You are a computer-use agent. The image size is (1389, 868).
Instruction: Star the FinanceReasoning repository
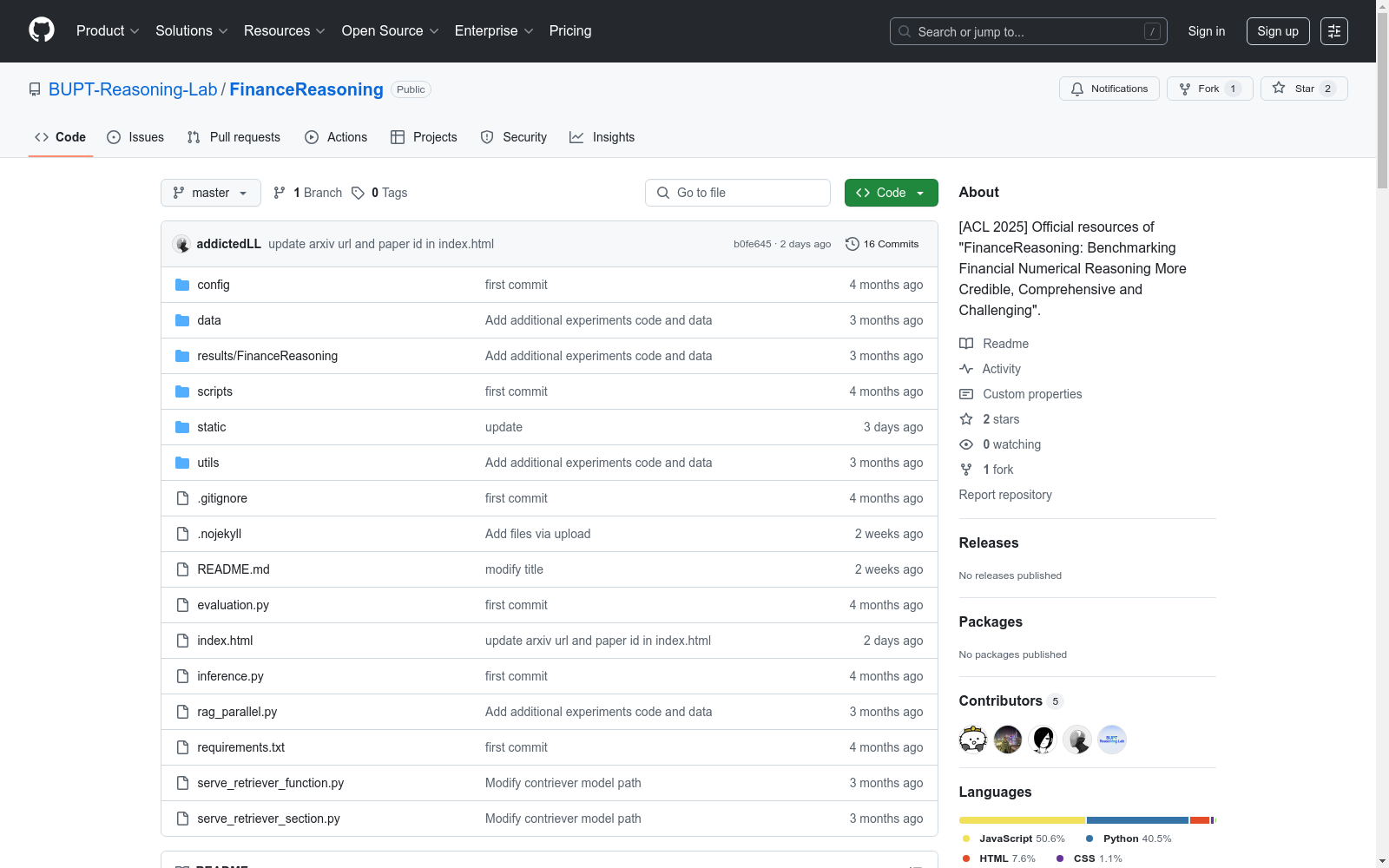[x=1303, y=89]
